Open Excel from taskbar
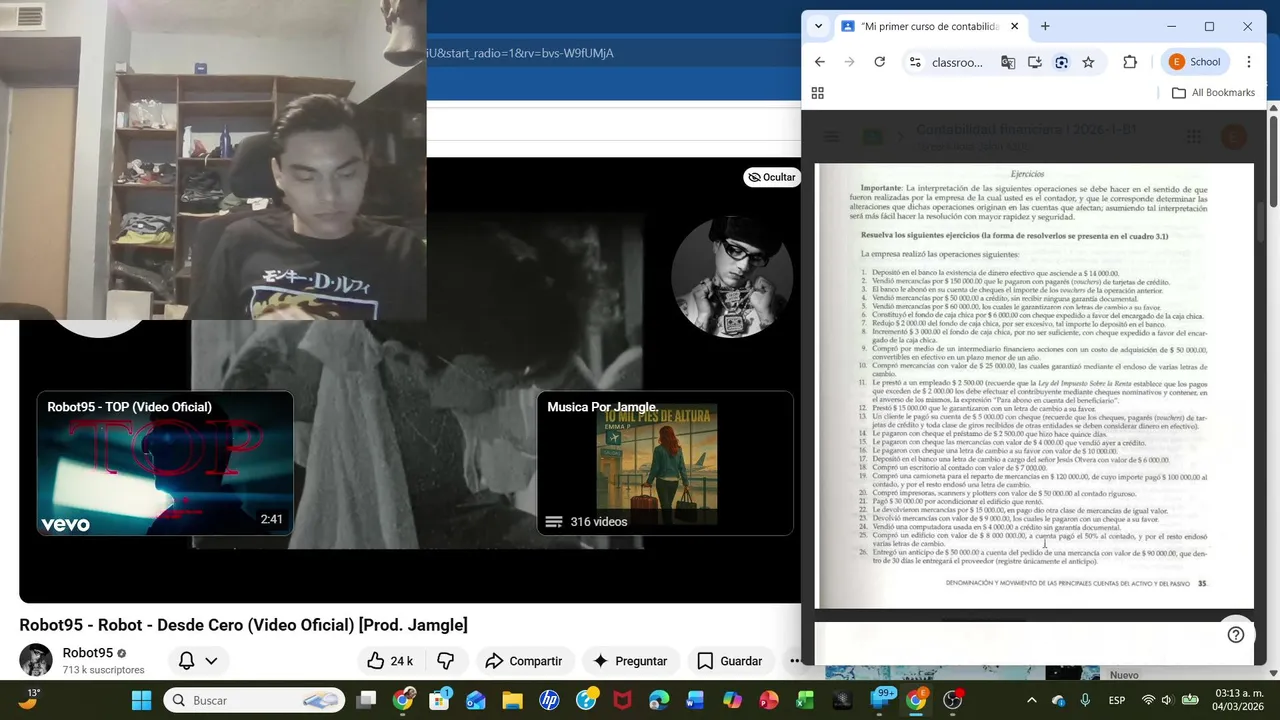This screenshot has width=1280, height=720. (x=805, y=700)
